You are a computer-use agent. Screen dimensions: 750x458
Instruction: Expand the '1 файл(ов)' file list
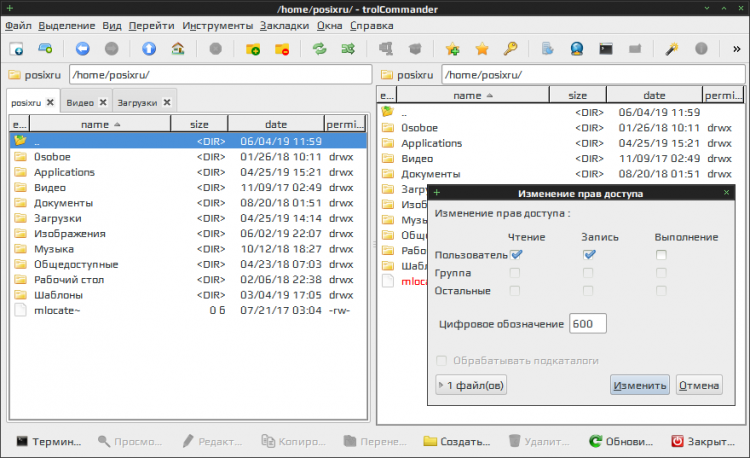coord(472,385)
